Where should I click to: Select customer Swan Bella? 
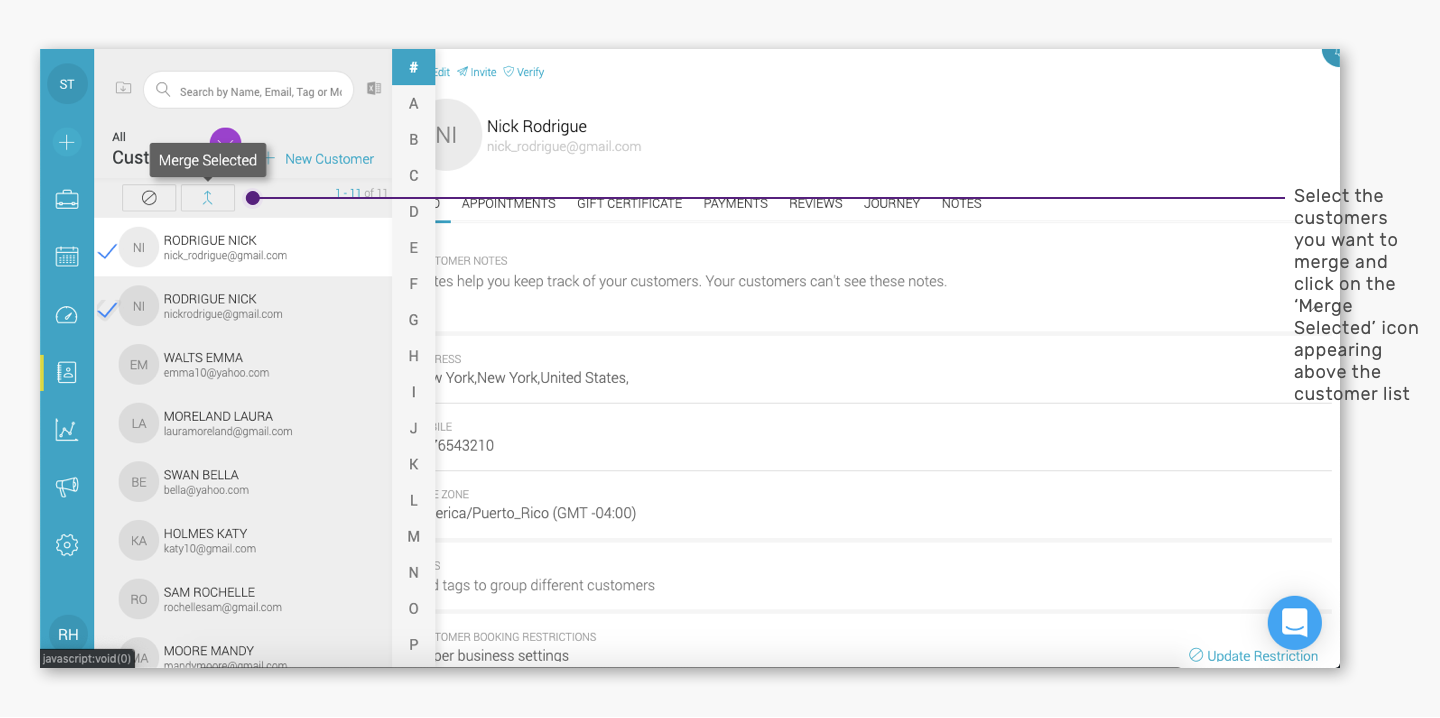243,482
